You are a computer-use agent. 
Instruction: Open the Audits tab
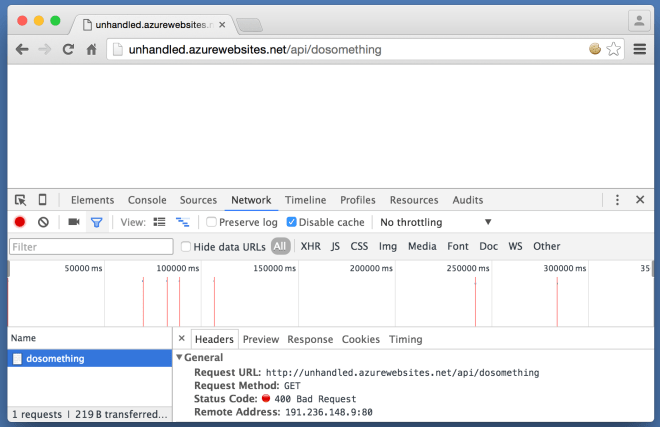coord(468,200)
